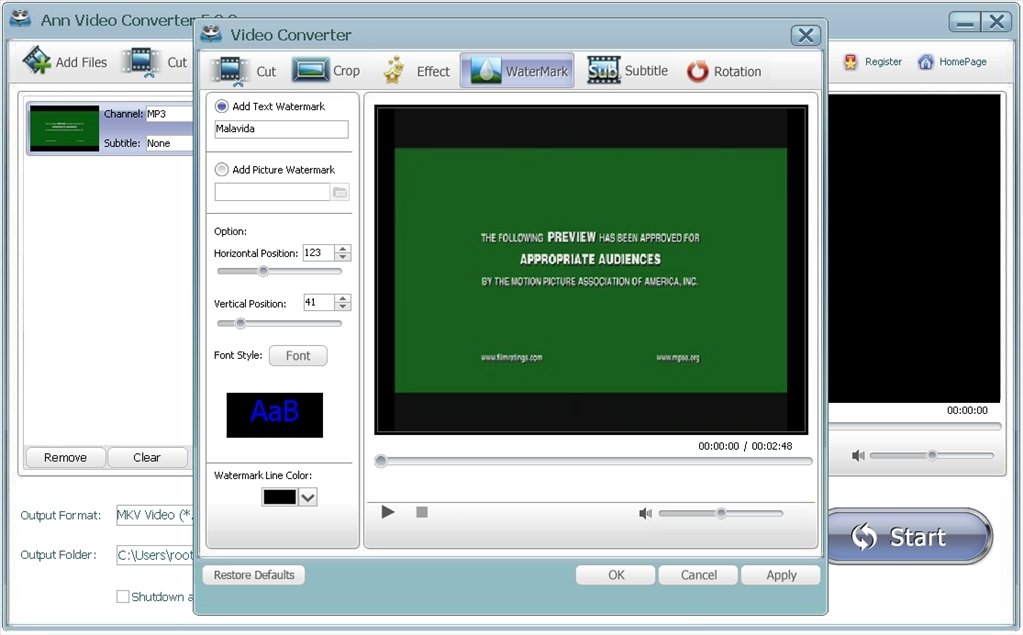
Task: Click Remove button in main window
Action: coord(65,457)
